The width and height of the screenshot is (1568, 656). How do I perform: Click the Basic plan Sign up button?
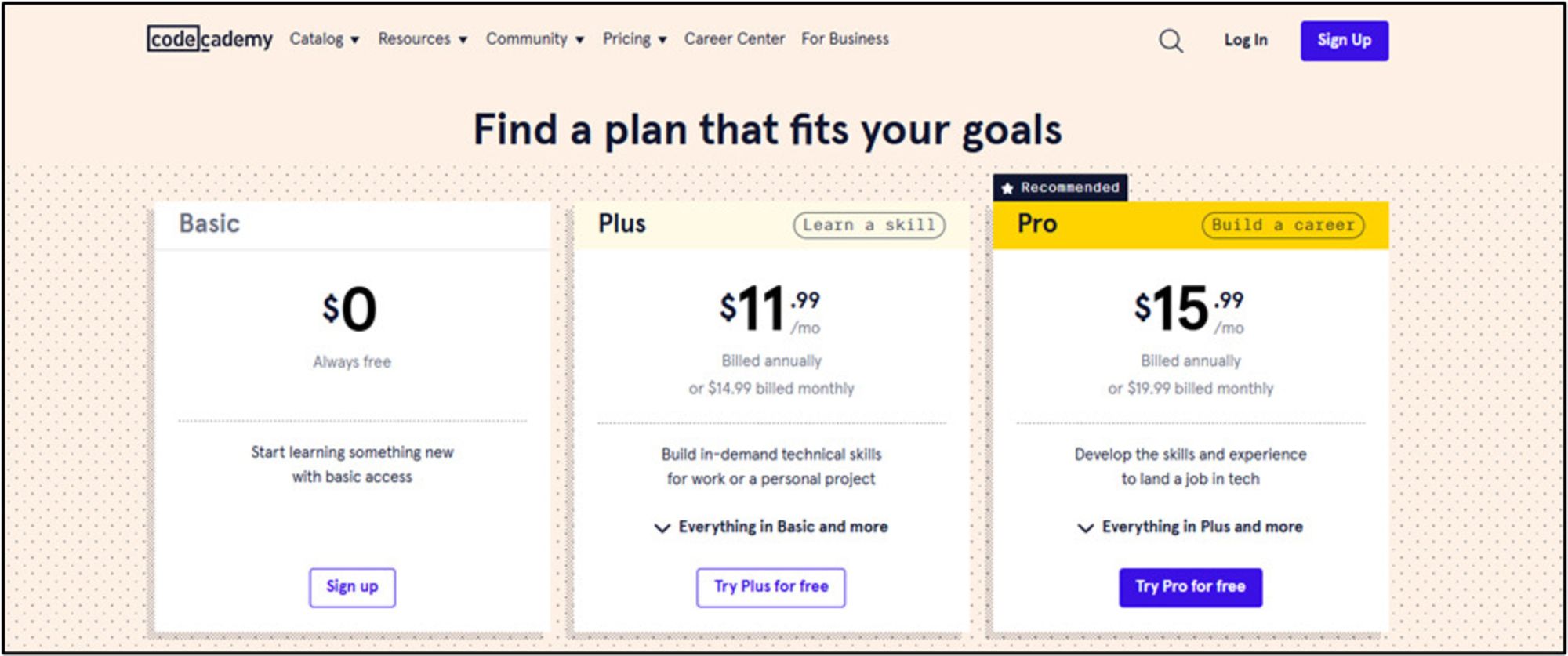(x=352, y=587)
